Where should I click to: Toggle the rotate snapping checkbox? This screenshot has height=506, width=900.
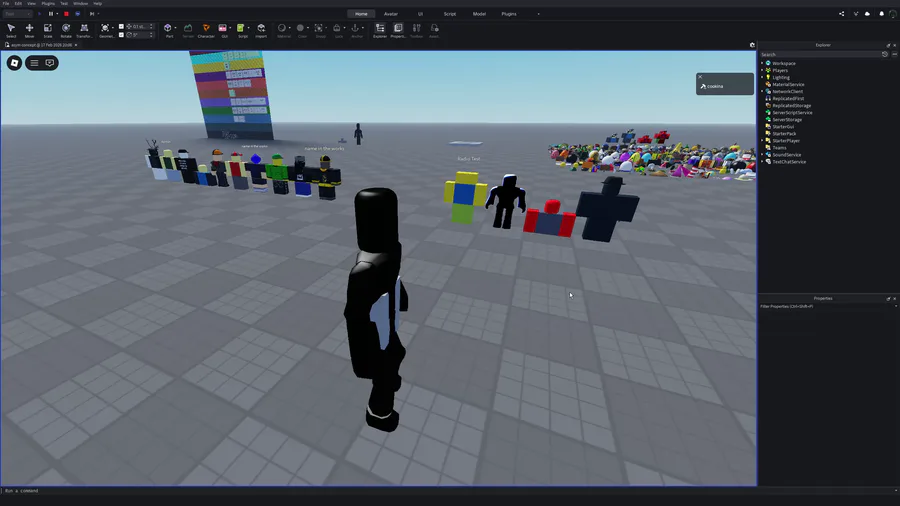pos(121,35)
